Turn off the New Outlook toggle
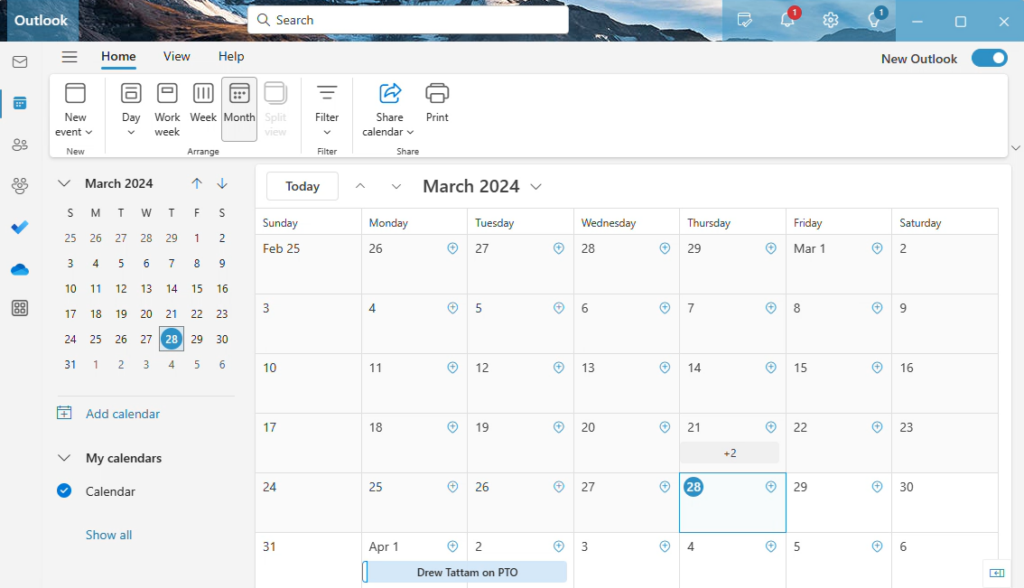This screenshot has width=1024, height=588. 989,58
